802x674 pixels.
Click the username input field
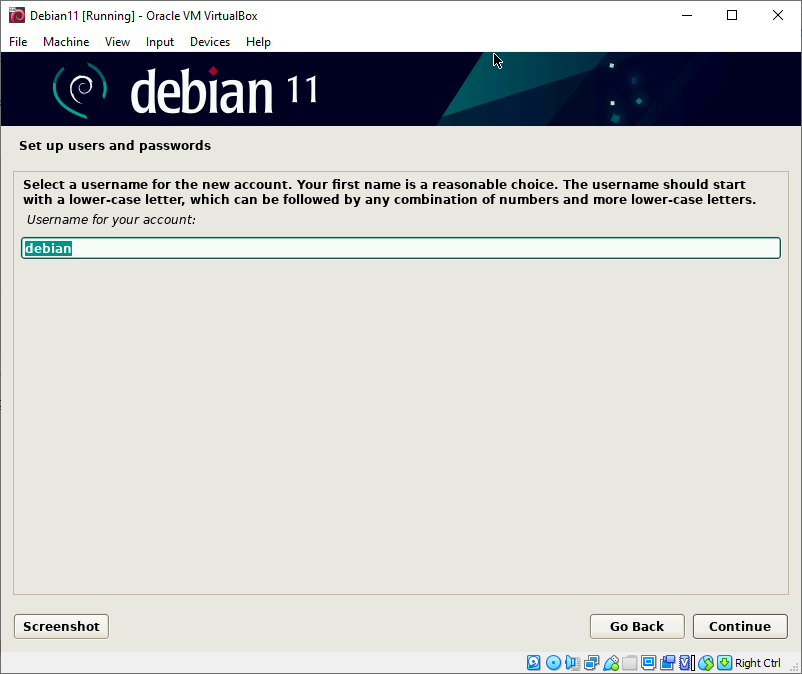[401, 248]
